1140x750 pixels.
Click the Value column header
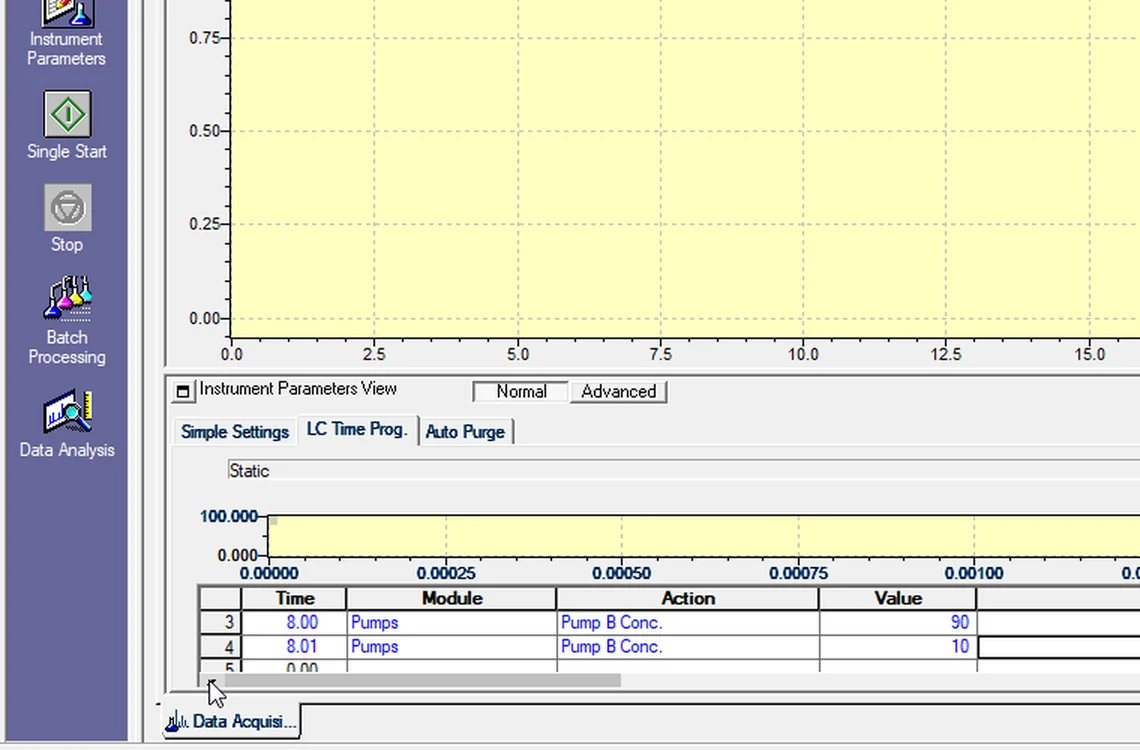tap(898, 599)
